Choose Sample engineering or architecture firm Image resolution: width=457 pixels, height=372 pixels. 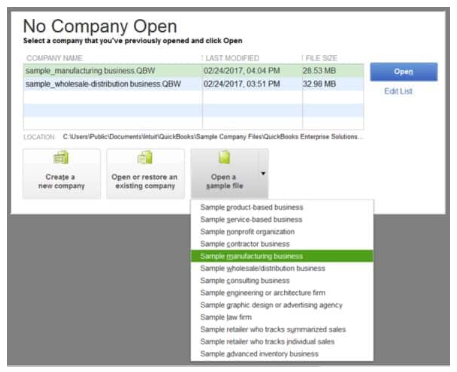coord(263,293)
